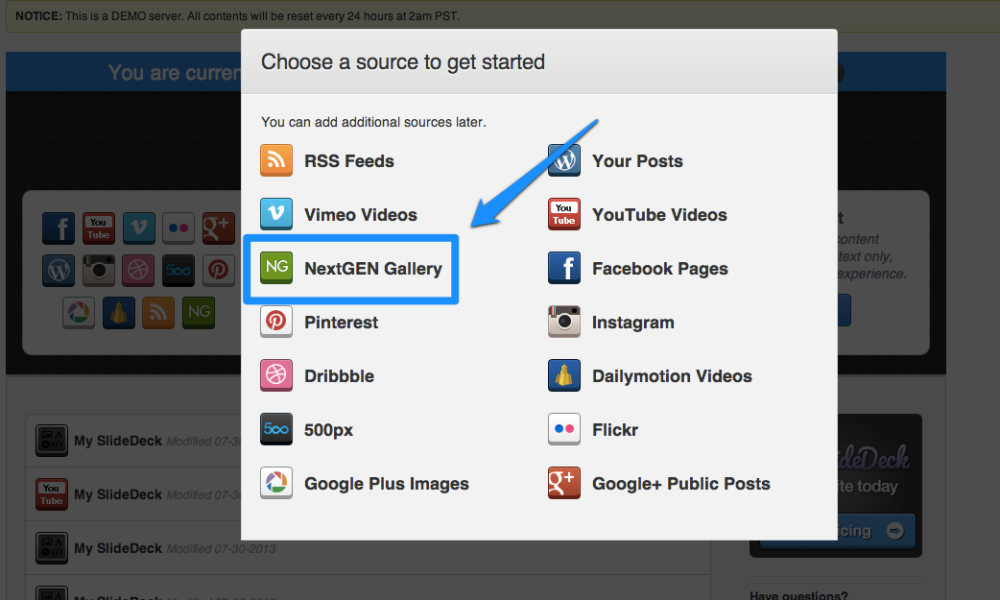This screenshot has width=1000, height=600.
Task: Pick Dribbble source label
Action: click(339, 376)
